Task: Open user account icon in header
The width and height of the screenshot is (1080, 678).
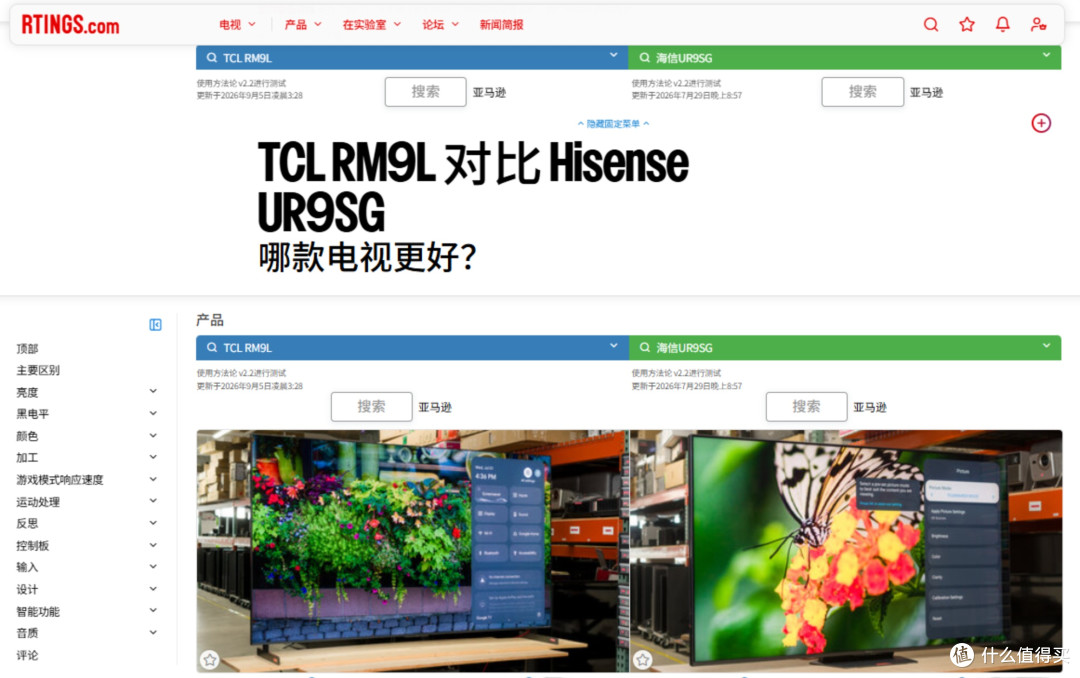Action: tap(1039, 25)
